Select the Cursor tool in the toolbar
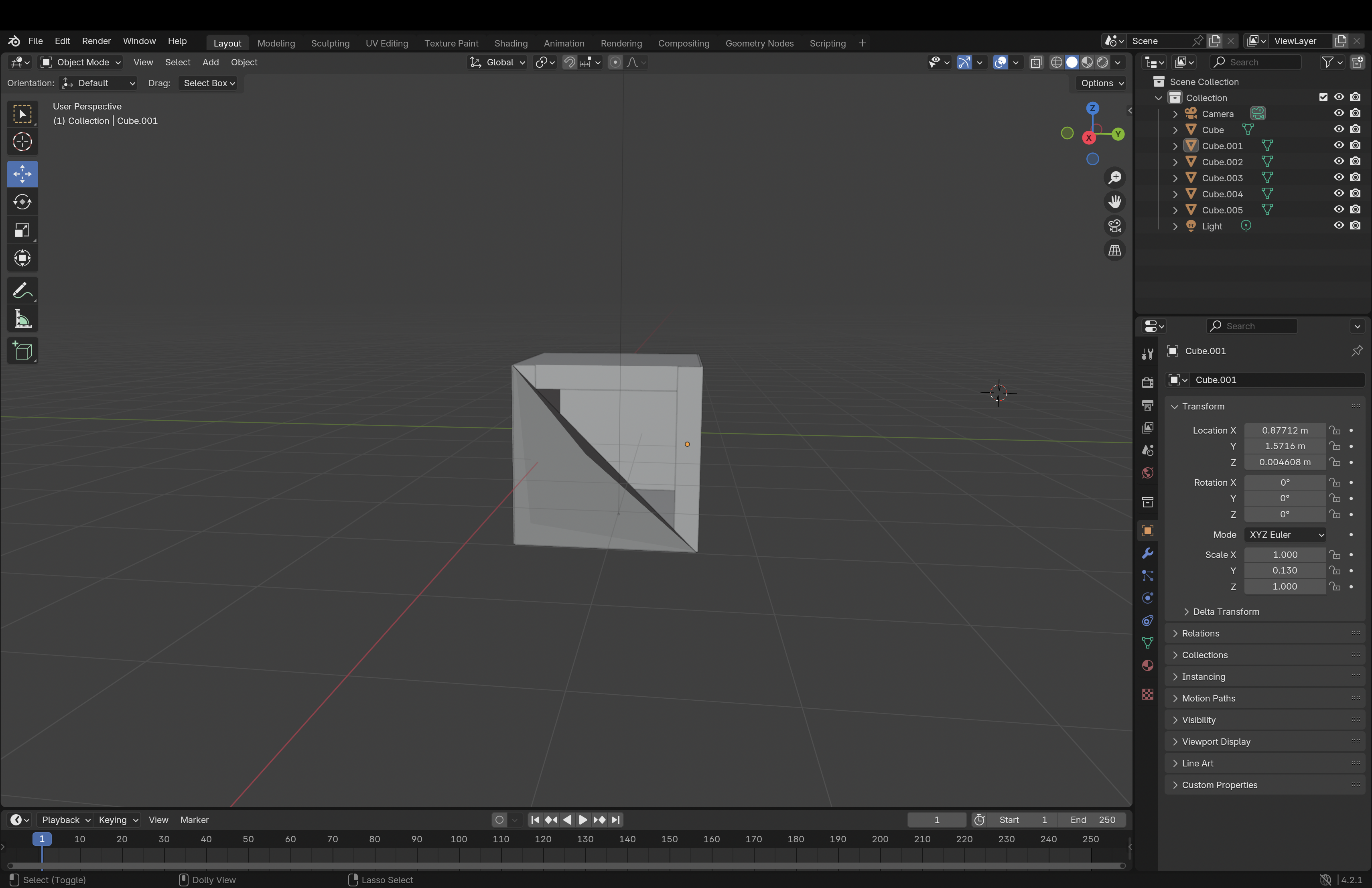The width and height of the screenshot is (1372, 888). pyautogui.click(x=22, y=142)
